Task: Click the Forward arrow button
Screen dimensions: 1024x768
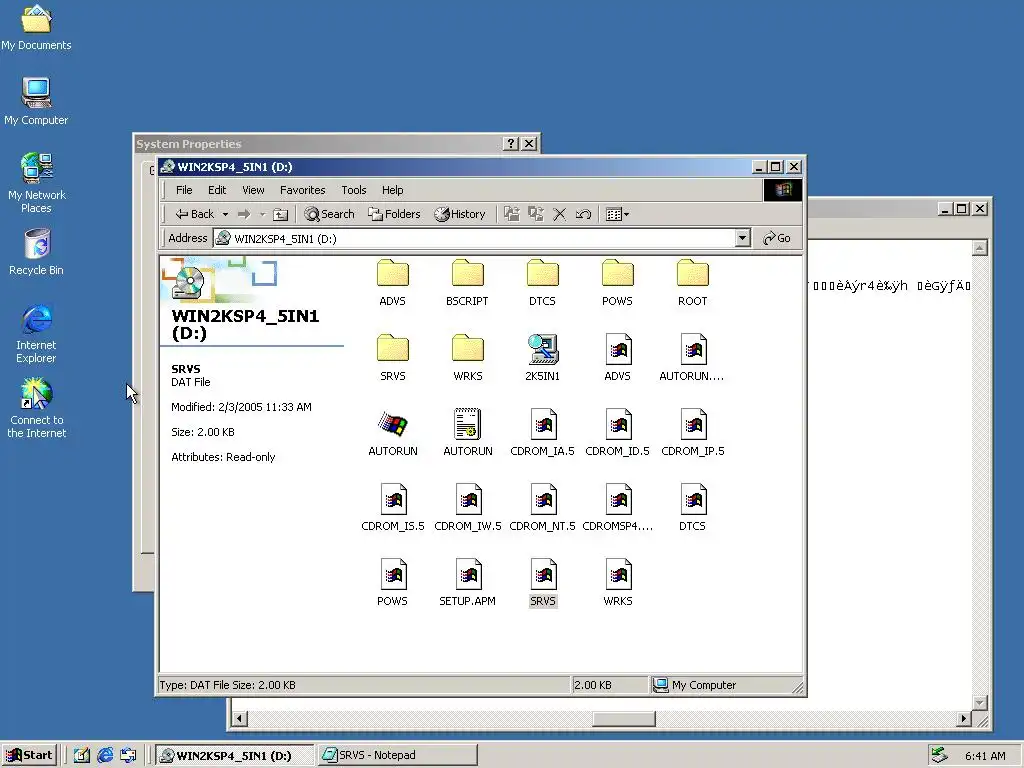Action: tap(244, 214)
